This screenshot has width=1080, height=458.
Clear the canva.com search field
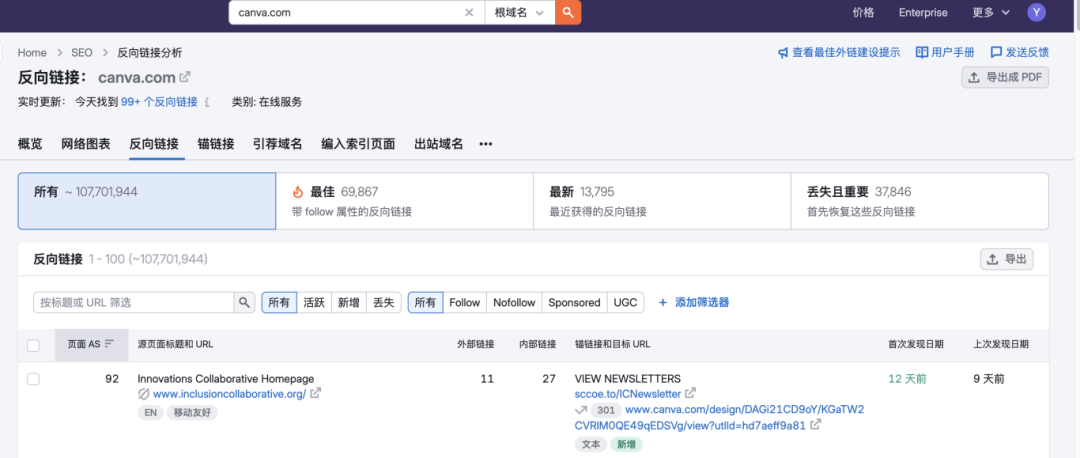tap(469, 12)
